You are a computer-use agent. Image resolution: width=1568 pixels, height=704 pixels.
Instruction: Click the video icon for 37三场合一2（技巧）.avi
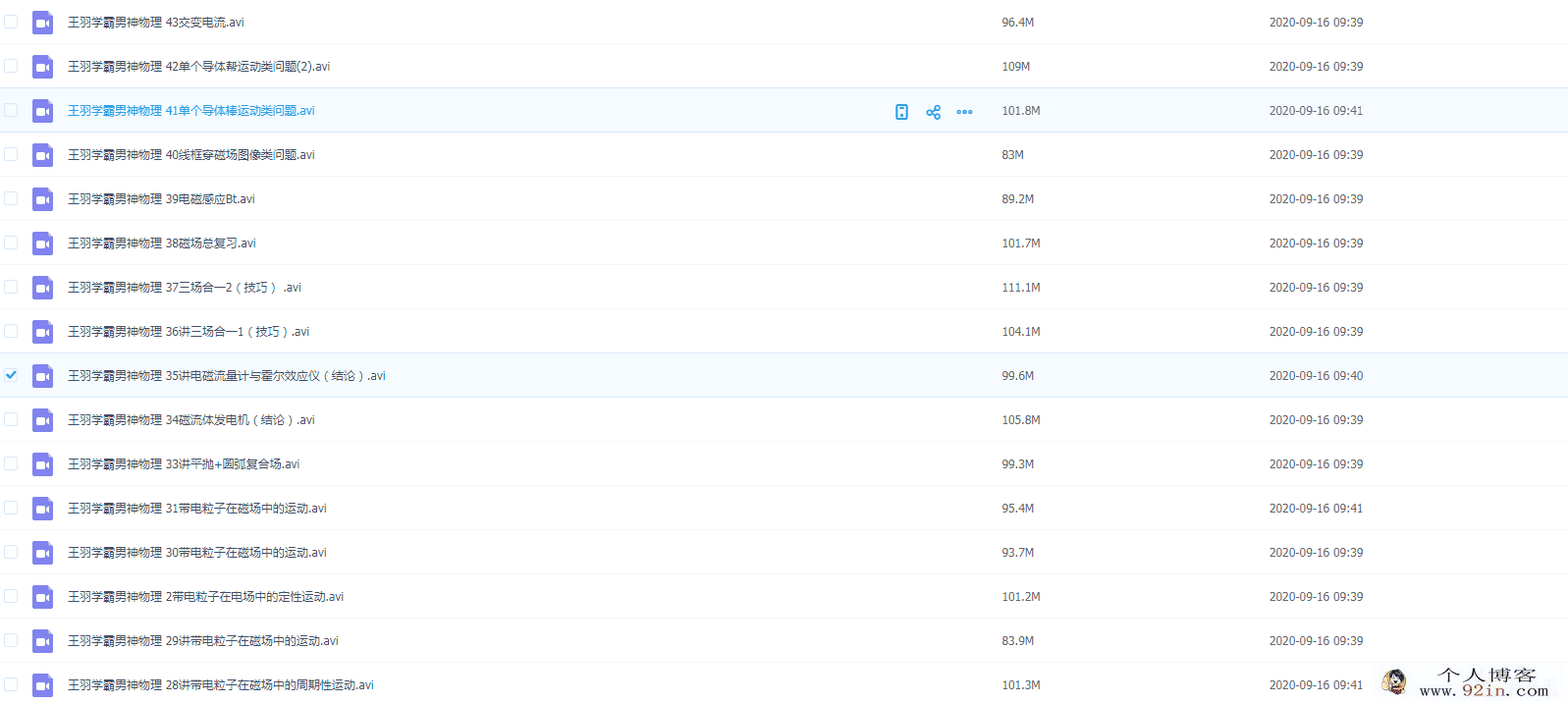tap(42, 287)
